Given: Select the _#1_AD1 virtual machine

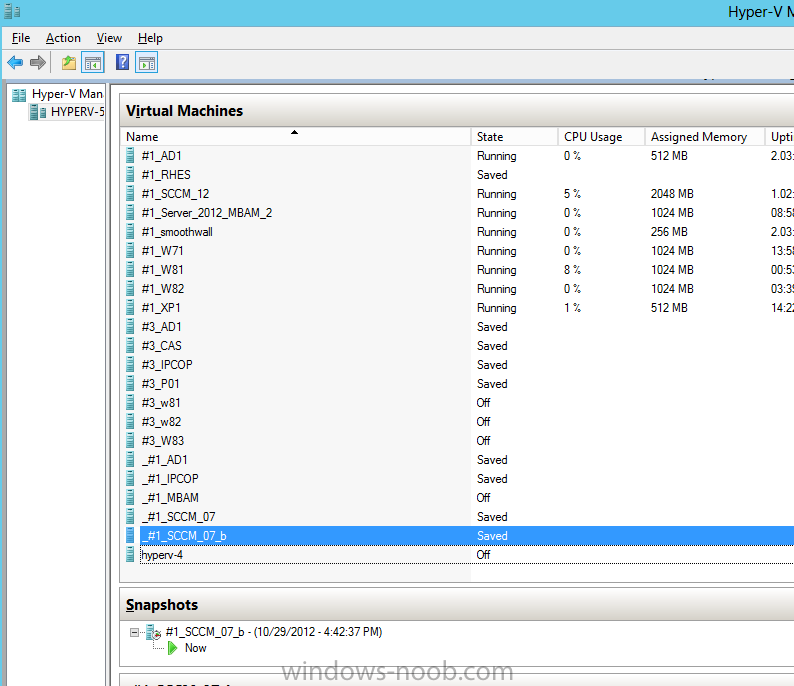Looking at the screenshot, I should pyautogui.click(x=165, y=459).
